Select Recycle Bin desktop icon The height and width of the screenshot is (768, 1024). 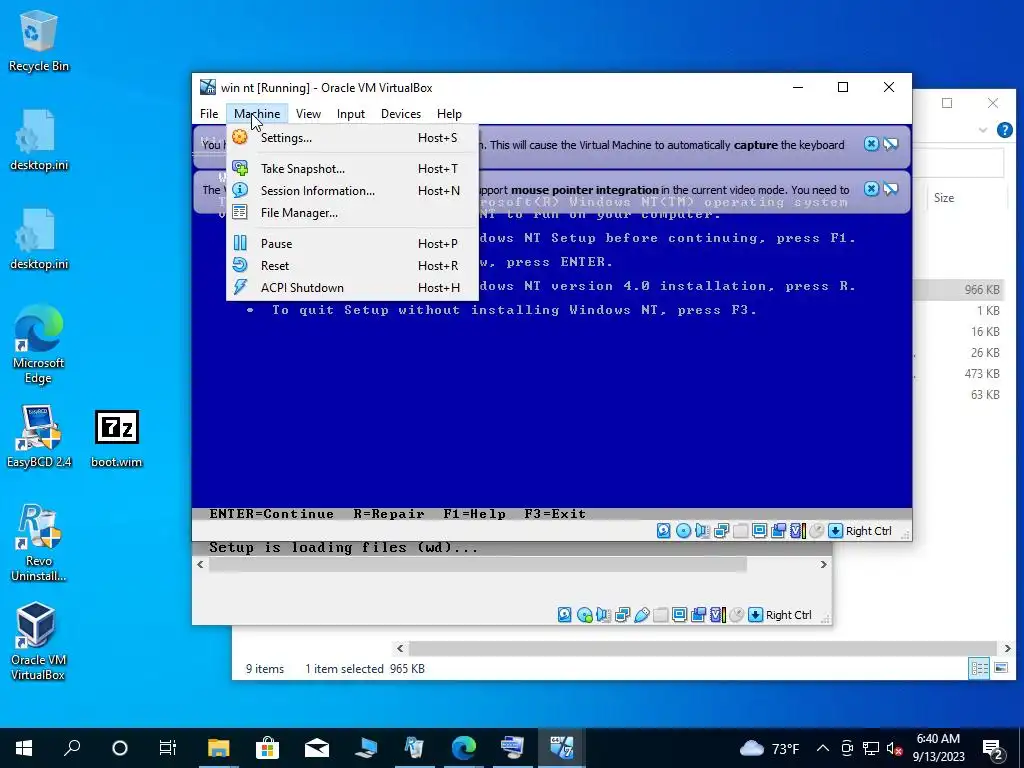(39, 41)
